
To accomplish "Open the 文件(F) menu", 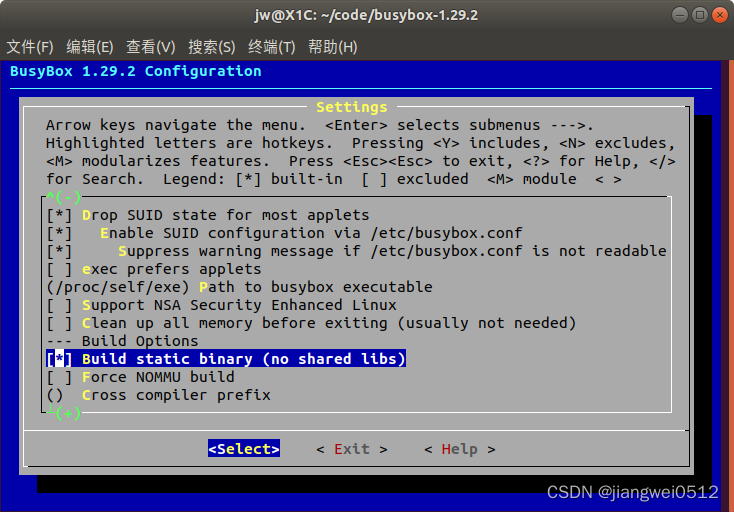I will pos(29,47).
